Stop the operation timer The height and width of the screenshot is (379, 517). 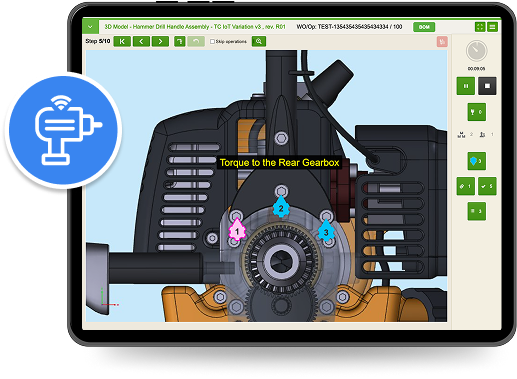pos(487,86)
